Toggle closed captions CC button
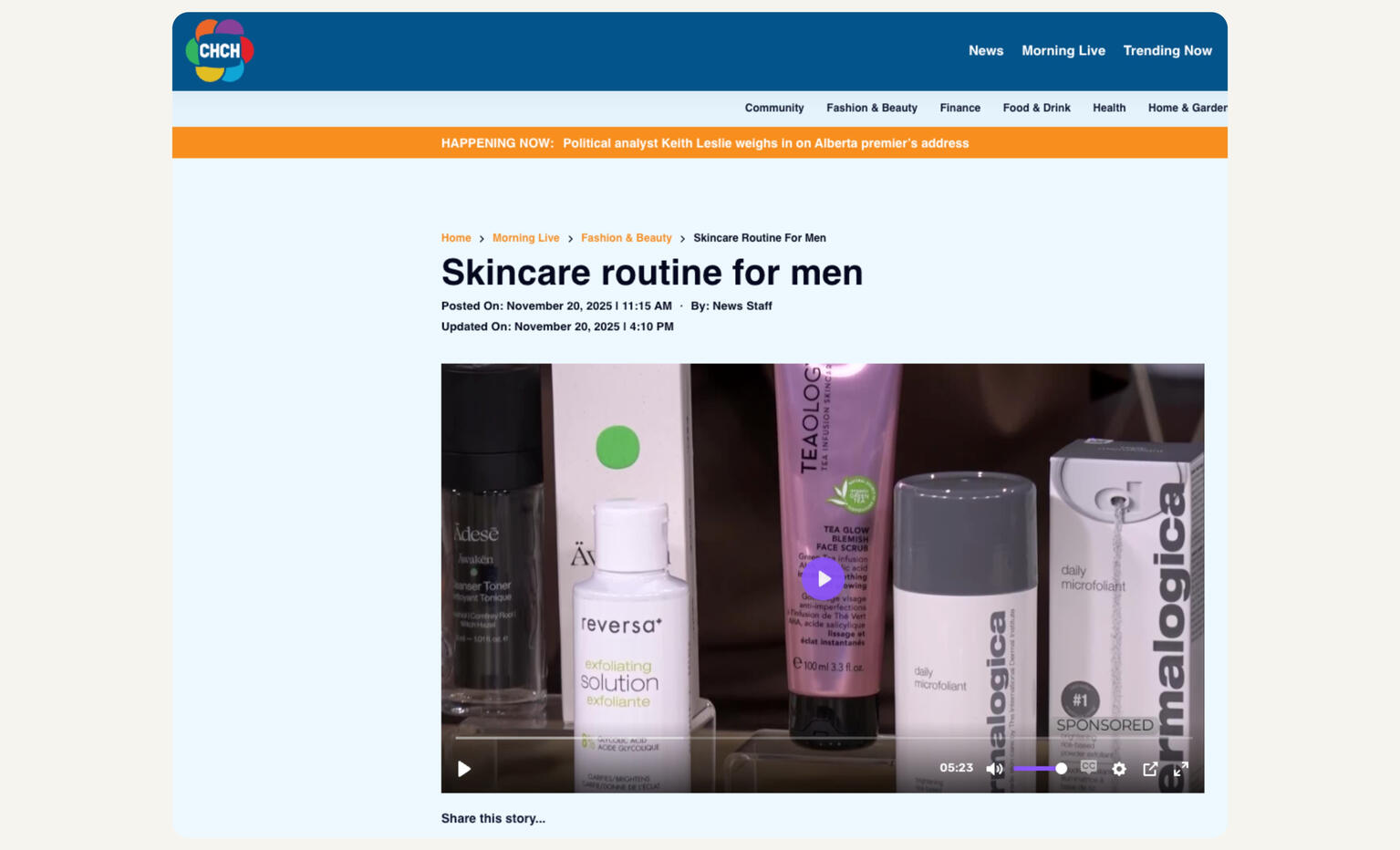This screenshot has width=1400, height=850. (x=1089, y=767)
